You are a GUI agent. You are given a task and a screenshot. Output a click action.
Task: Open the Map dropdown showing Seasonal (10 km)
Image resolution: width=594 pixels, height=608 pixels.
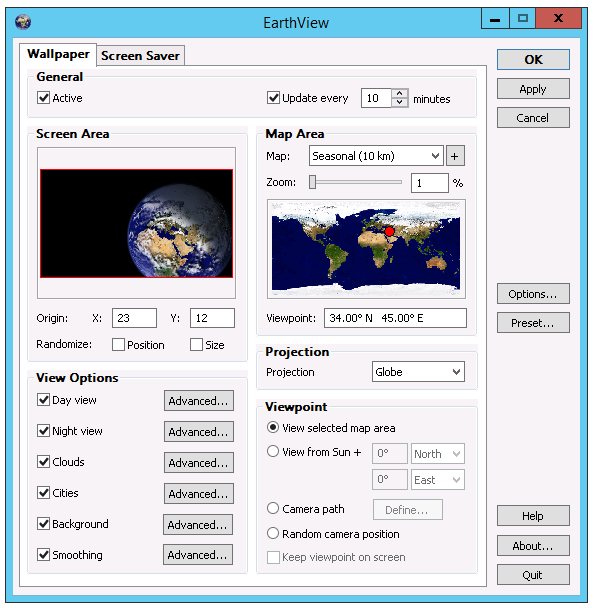coord(376,156)
